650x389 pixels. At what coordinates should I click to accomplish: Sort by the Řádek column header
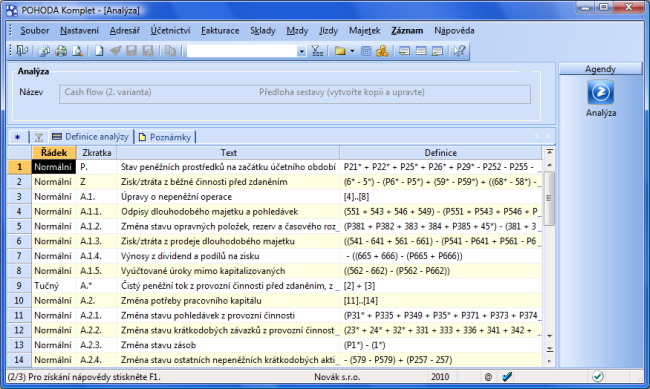click(54, 153)
